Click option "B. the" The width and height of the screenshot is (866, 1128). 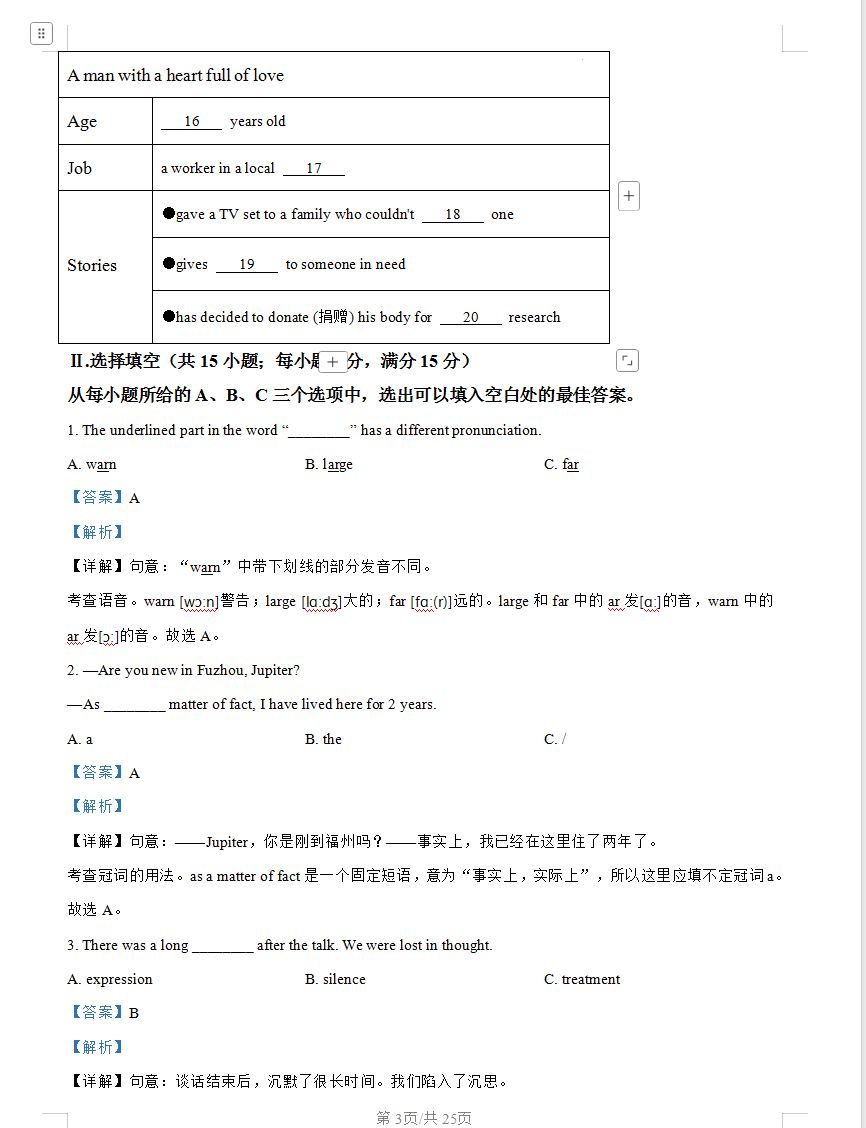(x=324, y=740)
